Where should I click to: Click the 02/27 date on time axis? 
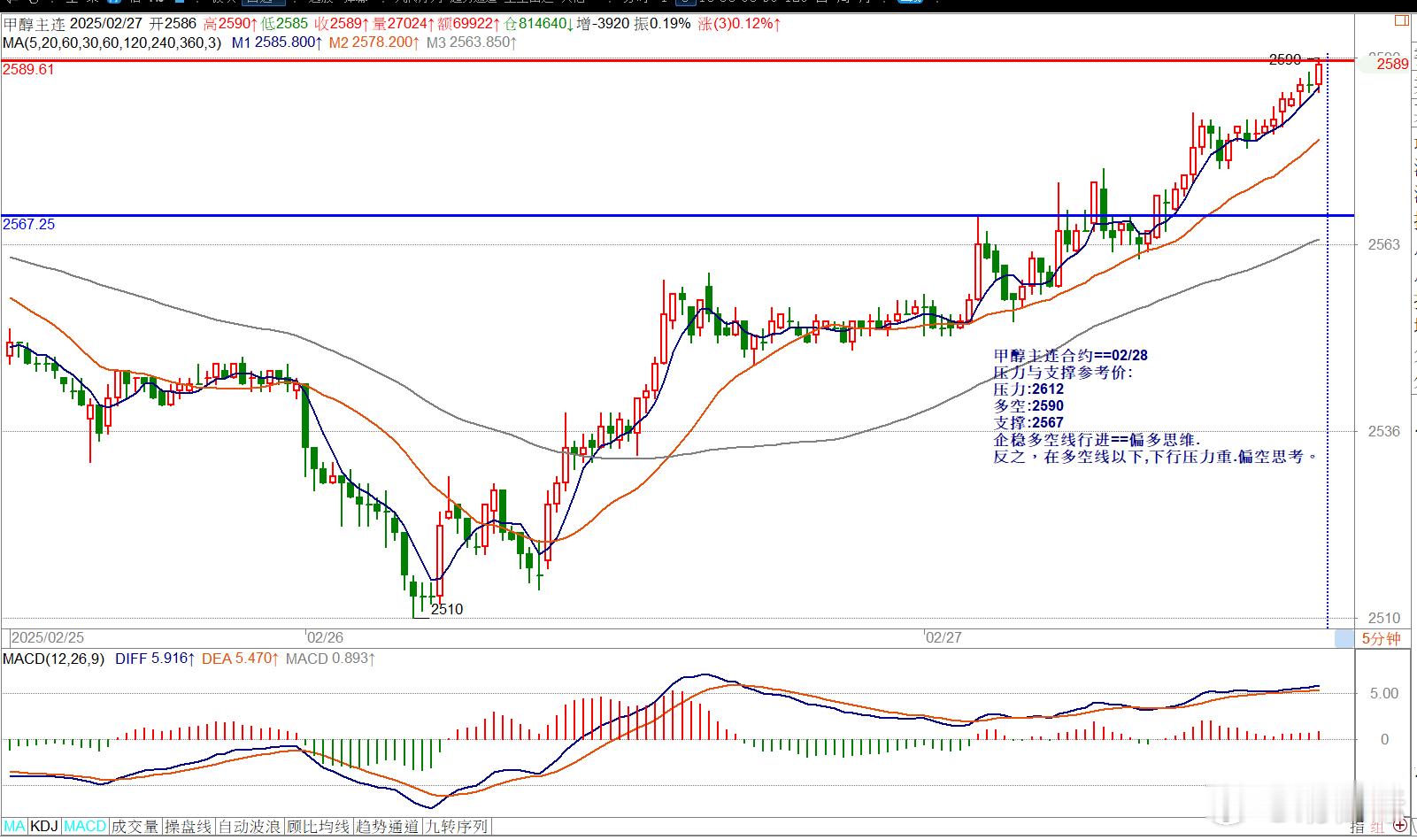coord(943,637)
